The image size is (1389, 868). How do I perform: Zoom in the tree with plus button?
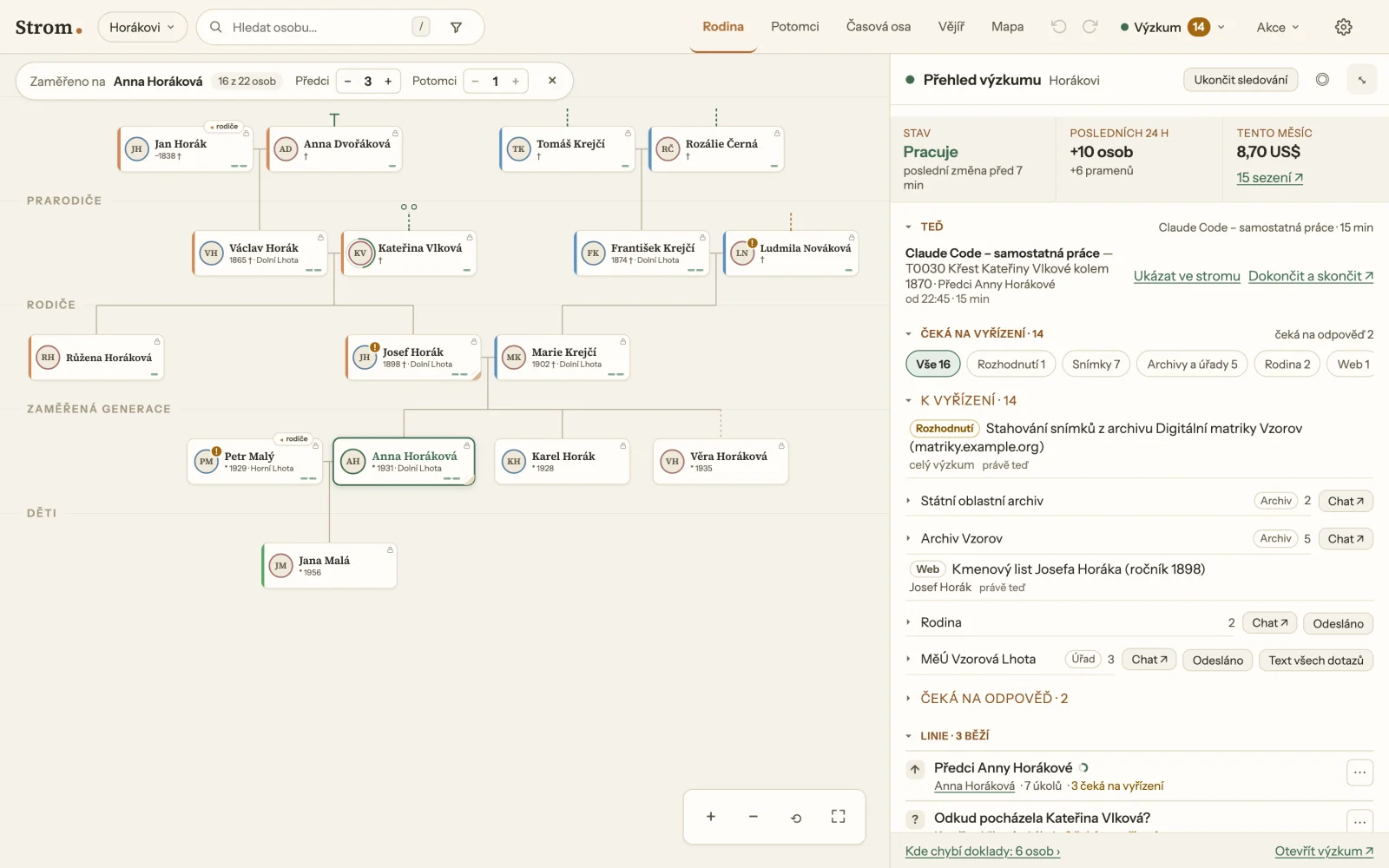click(711, 817)
